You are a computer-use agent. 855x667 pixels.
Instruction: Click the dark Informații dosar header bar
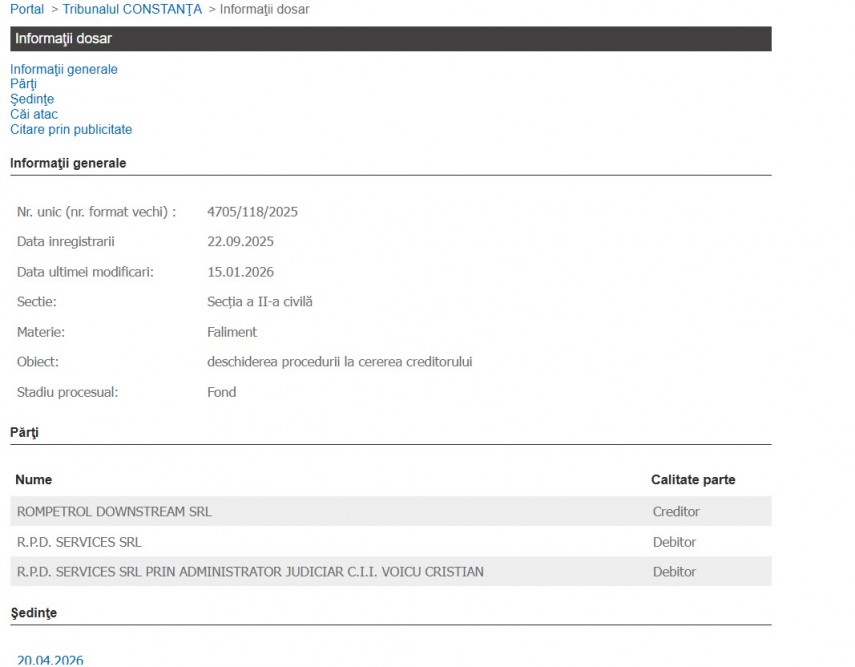[x=390, y=39]
